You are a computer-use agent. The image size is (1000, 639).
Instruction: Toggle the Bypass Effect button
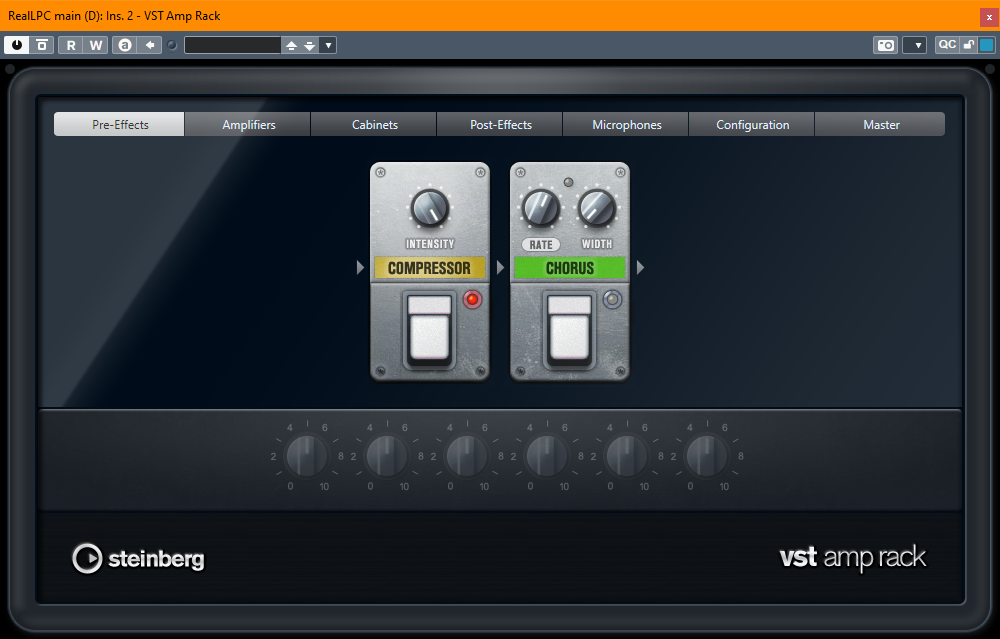click(42, 45)
